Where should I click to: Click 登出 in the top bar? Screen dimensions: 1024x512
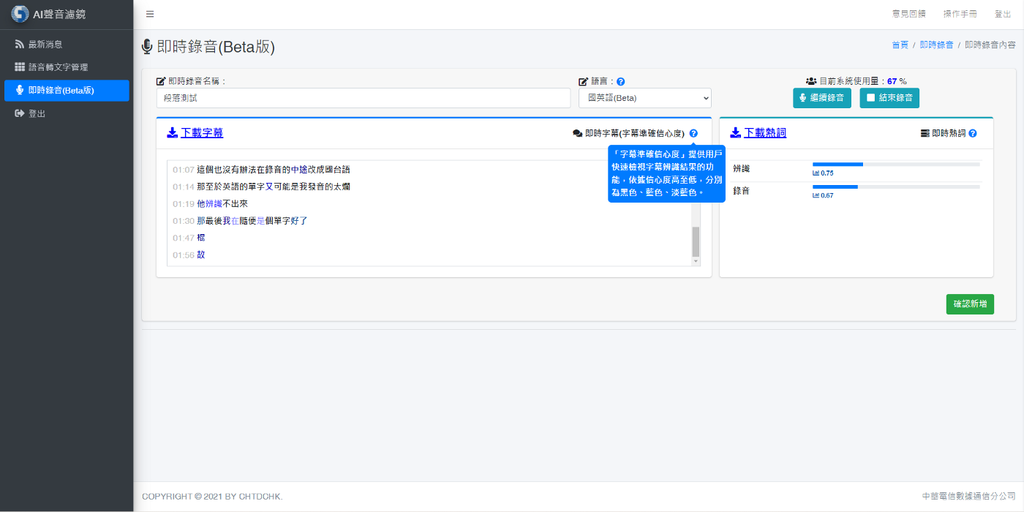pos(1003,14)
